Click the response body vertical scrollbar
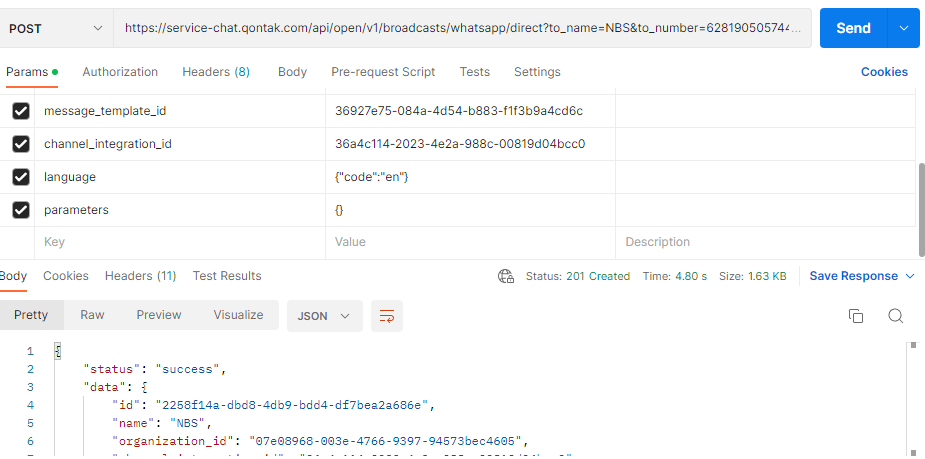Viewport: 925px width, 459px height. (913, 398)
